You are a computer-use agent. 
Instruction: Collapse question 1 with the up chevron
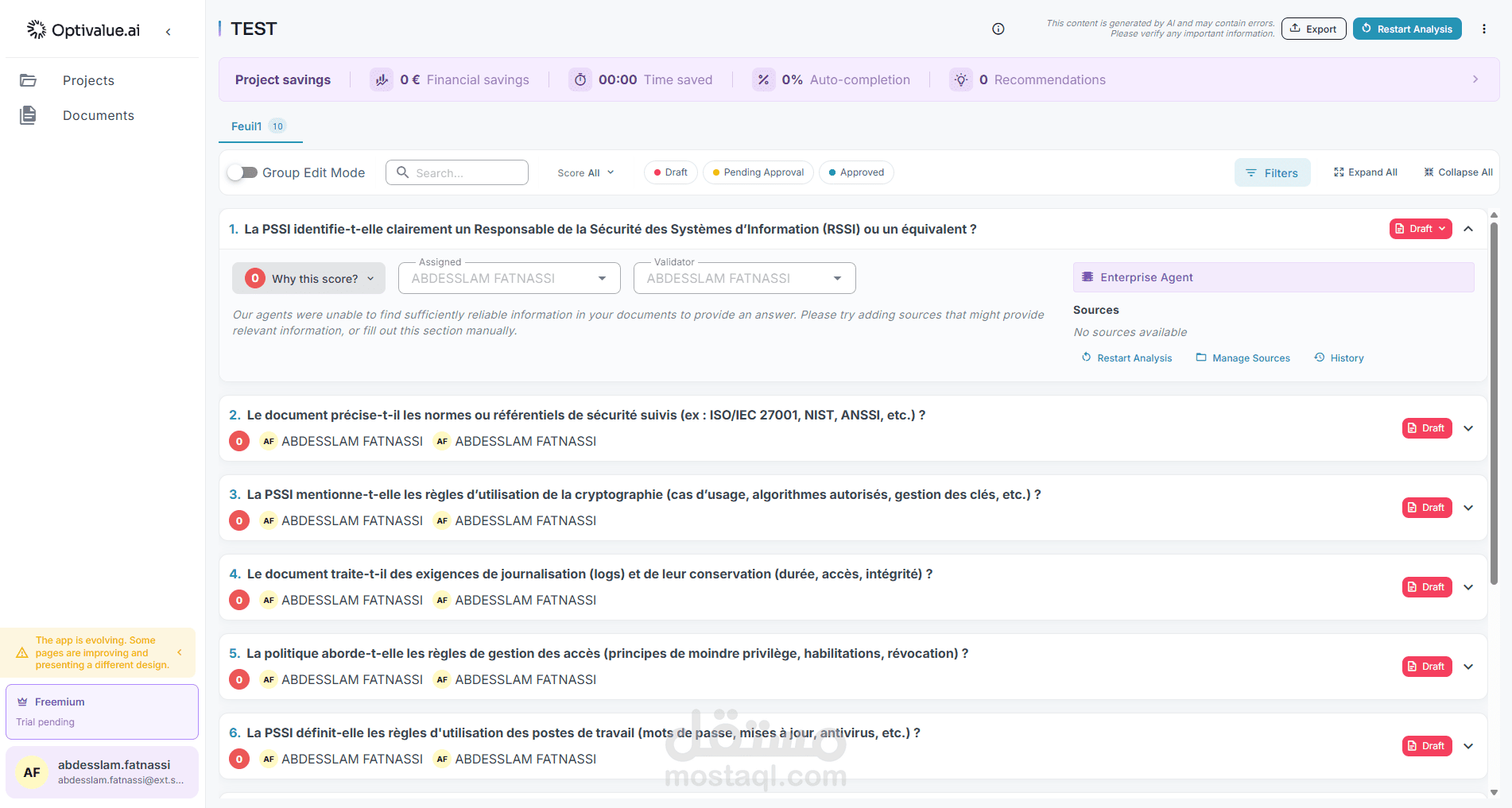pyautogui.click(x=1468, y=229)
